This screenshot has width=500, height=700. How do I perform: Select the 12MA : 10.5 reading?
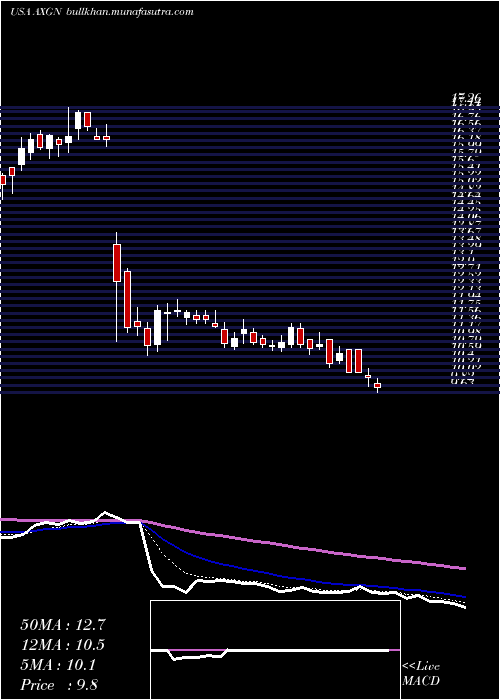(63, 645)
